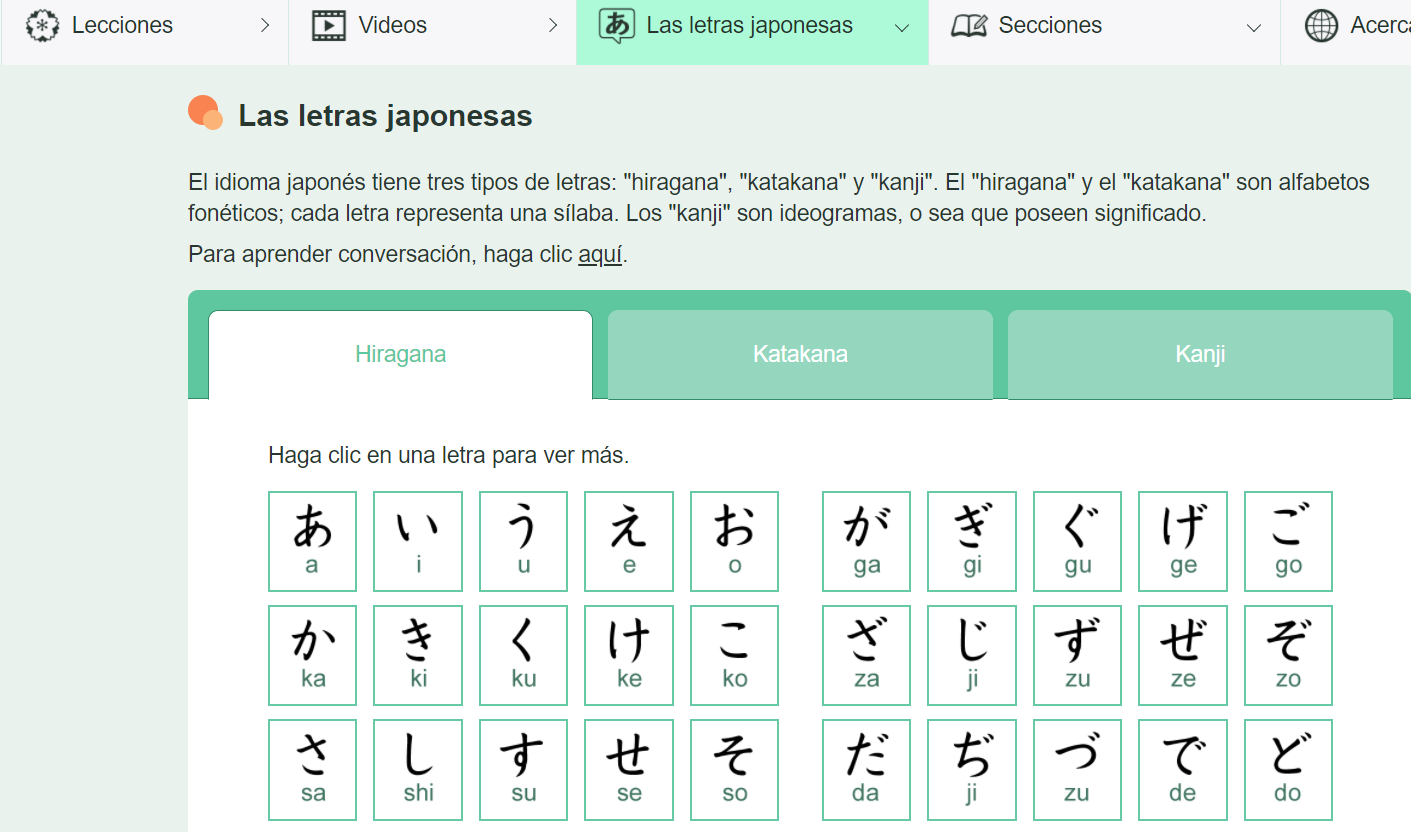Click the Lecciones flower icon
The width and height of the screenshot is (1411, 832).
click(x=42, y=26)
